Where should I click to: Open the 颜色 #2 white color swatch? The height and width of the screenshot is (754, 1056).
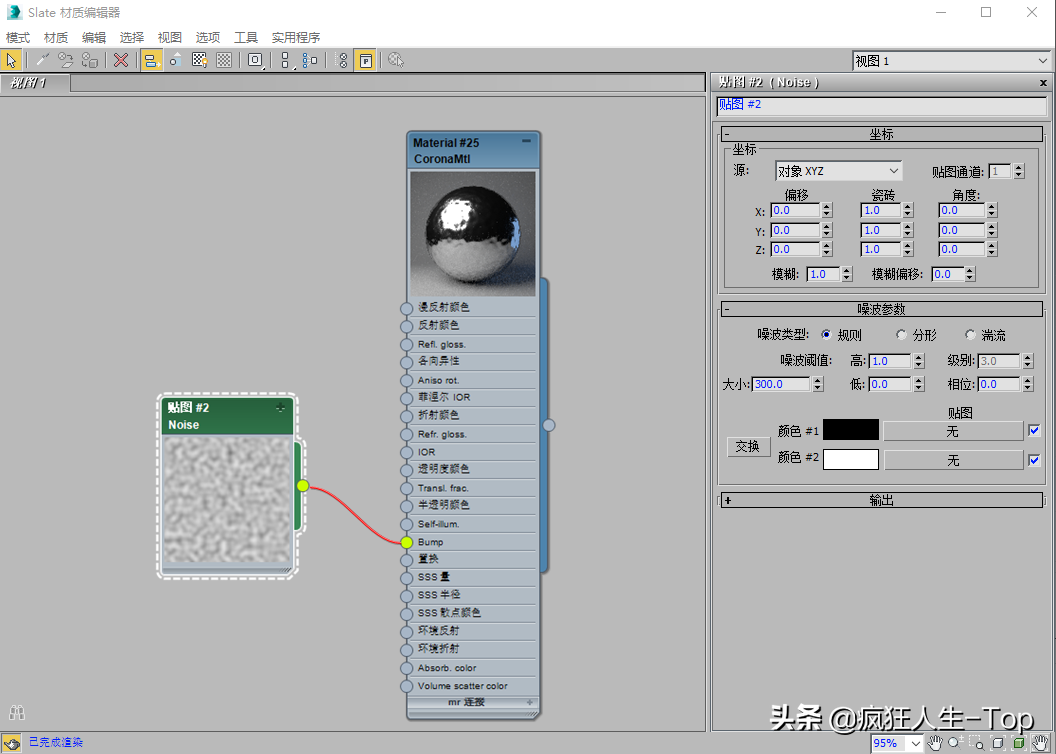(851, 459)
